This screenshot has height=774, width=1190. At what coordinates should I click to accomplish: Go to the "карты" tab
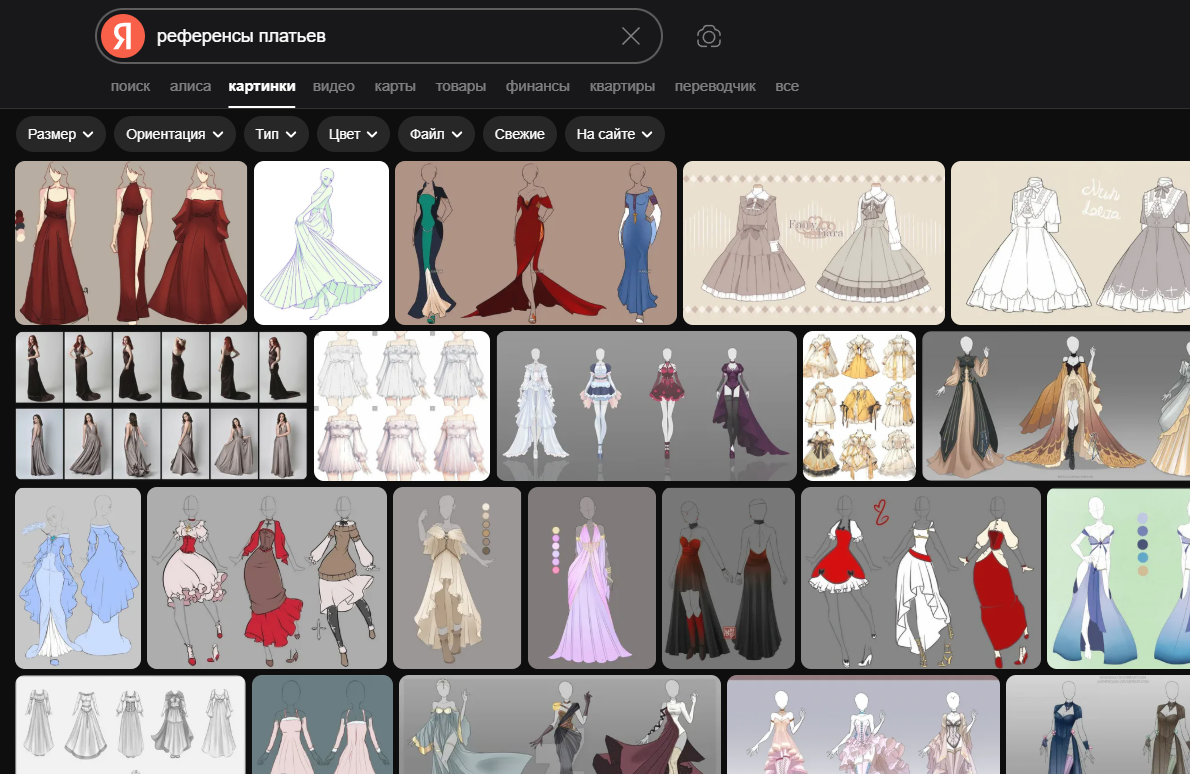(x=395, y=86)
